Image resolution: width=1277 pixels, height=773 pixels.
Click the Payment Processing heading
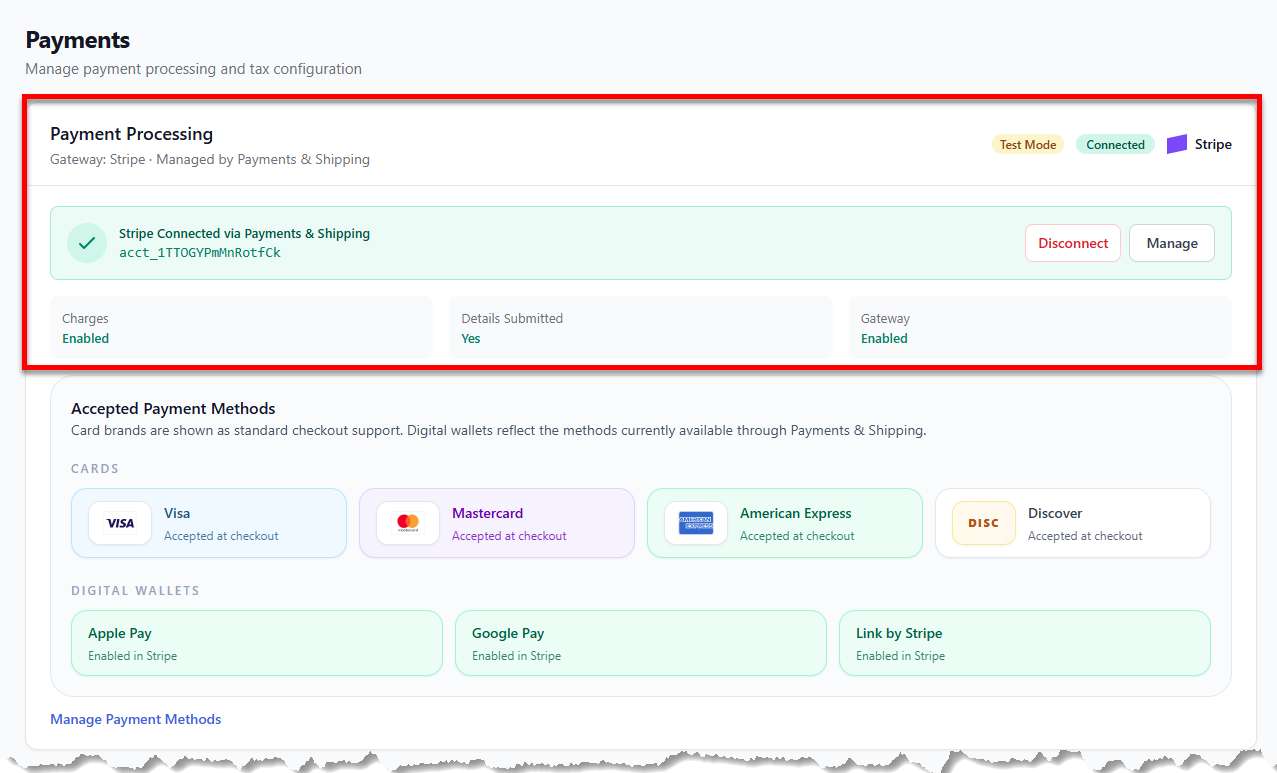(132, 134)
